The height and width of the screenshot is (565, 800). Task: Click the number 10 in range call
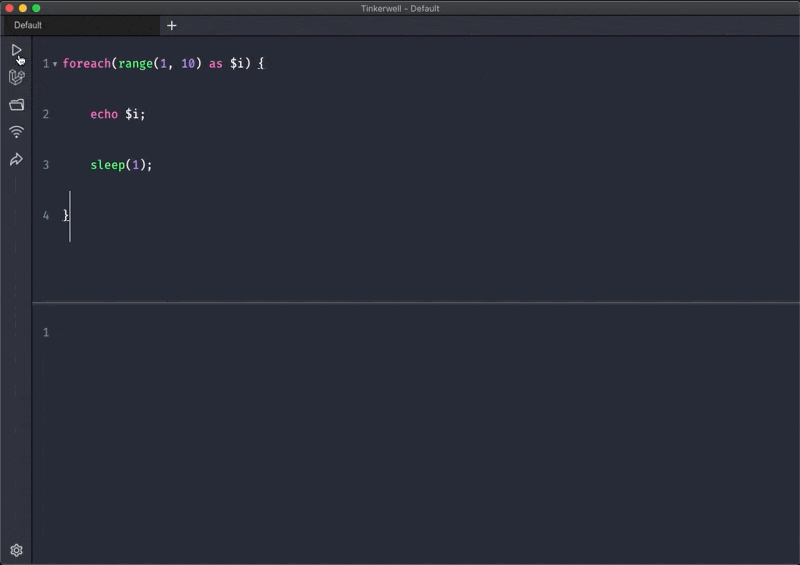point(188,64)
